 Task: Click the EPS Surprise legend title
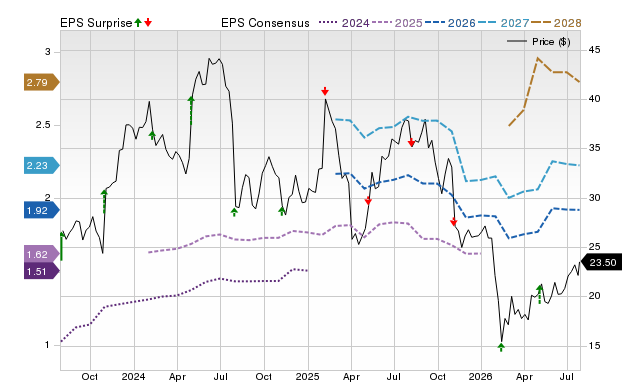[x=96, y=23]
